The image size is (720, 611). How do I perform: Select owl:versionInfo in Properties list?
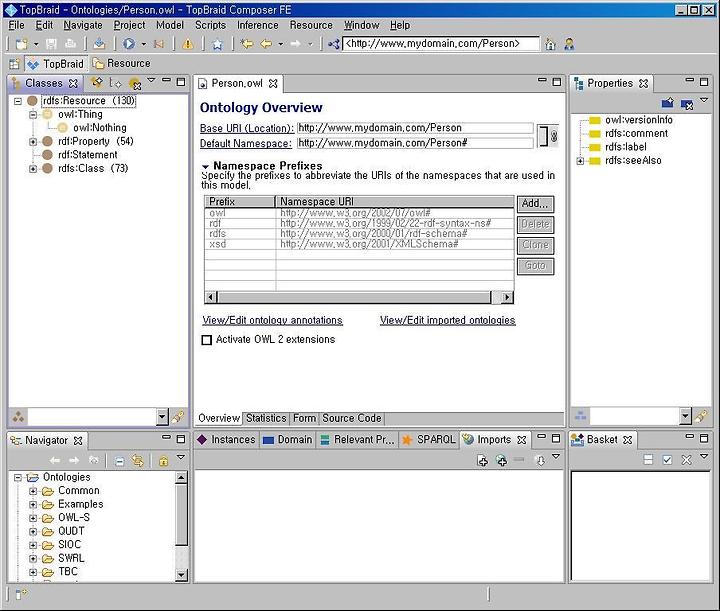coord(639,120)
